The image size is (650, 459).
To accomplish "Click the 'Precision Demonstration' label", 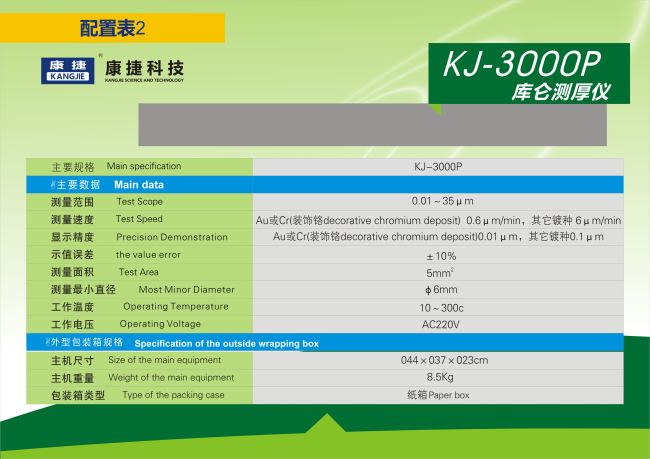I will [172, 237].
